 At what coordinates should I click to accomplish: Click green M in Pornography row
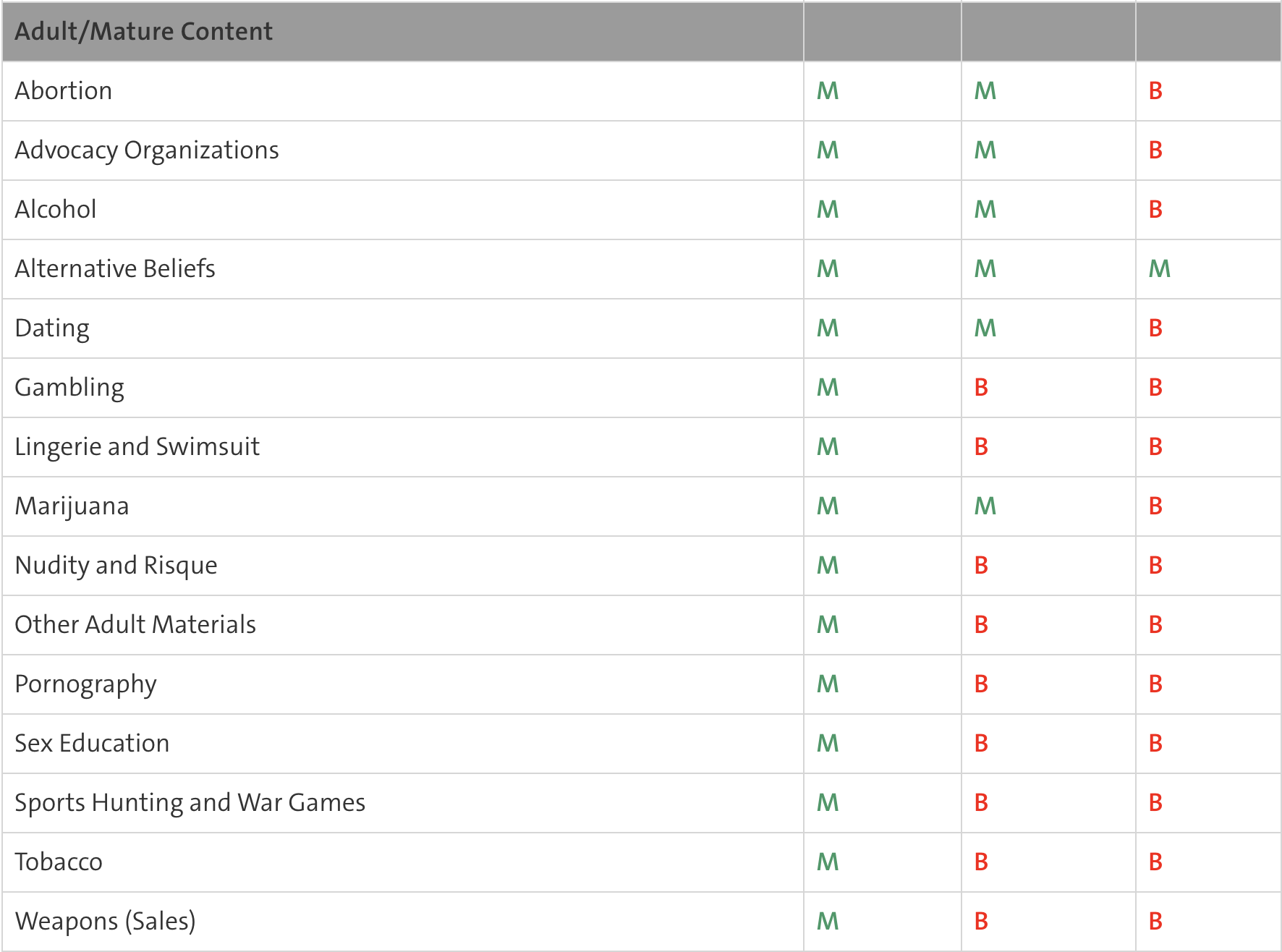(828, 684)
